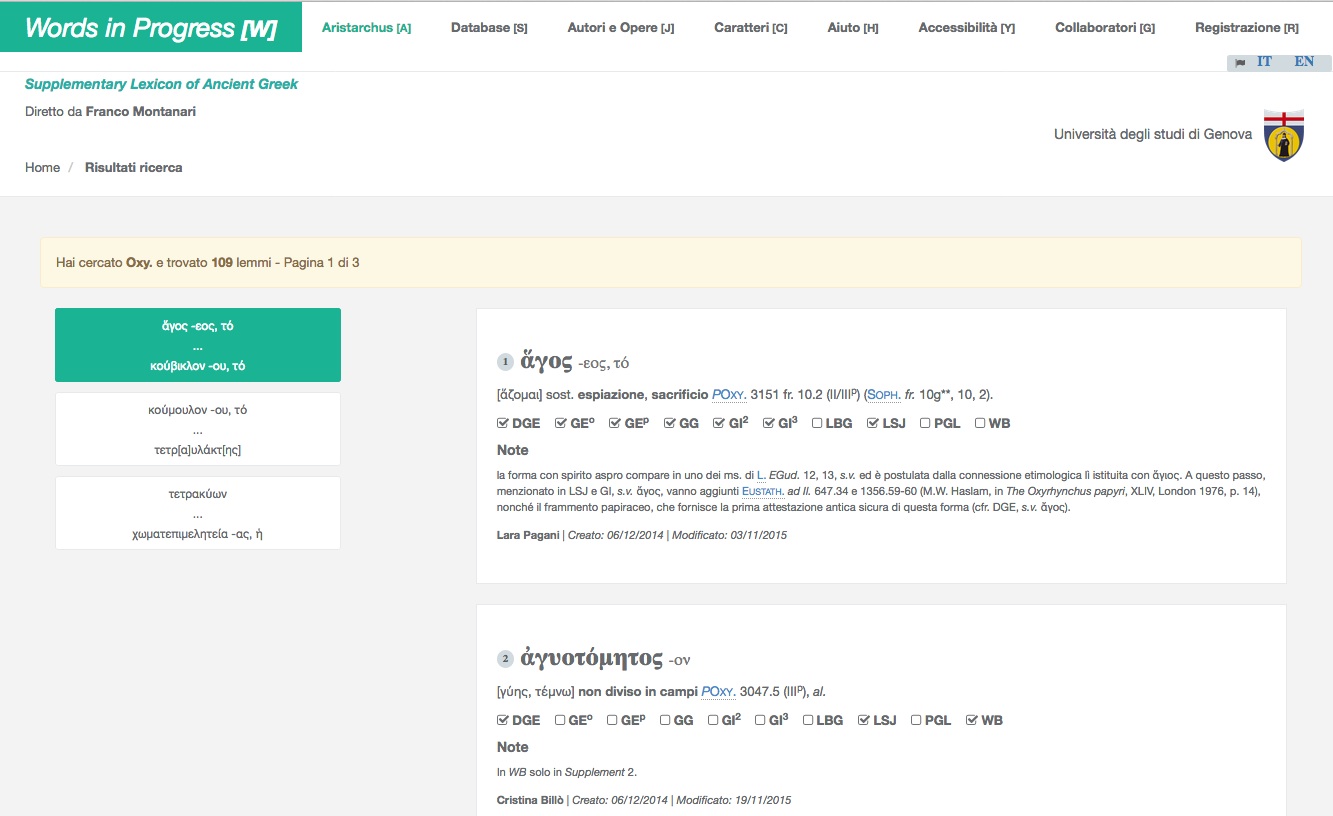Open the POxy. link in ἄγος entry

click(729, 395)
